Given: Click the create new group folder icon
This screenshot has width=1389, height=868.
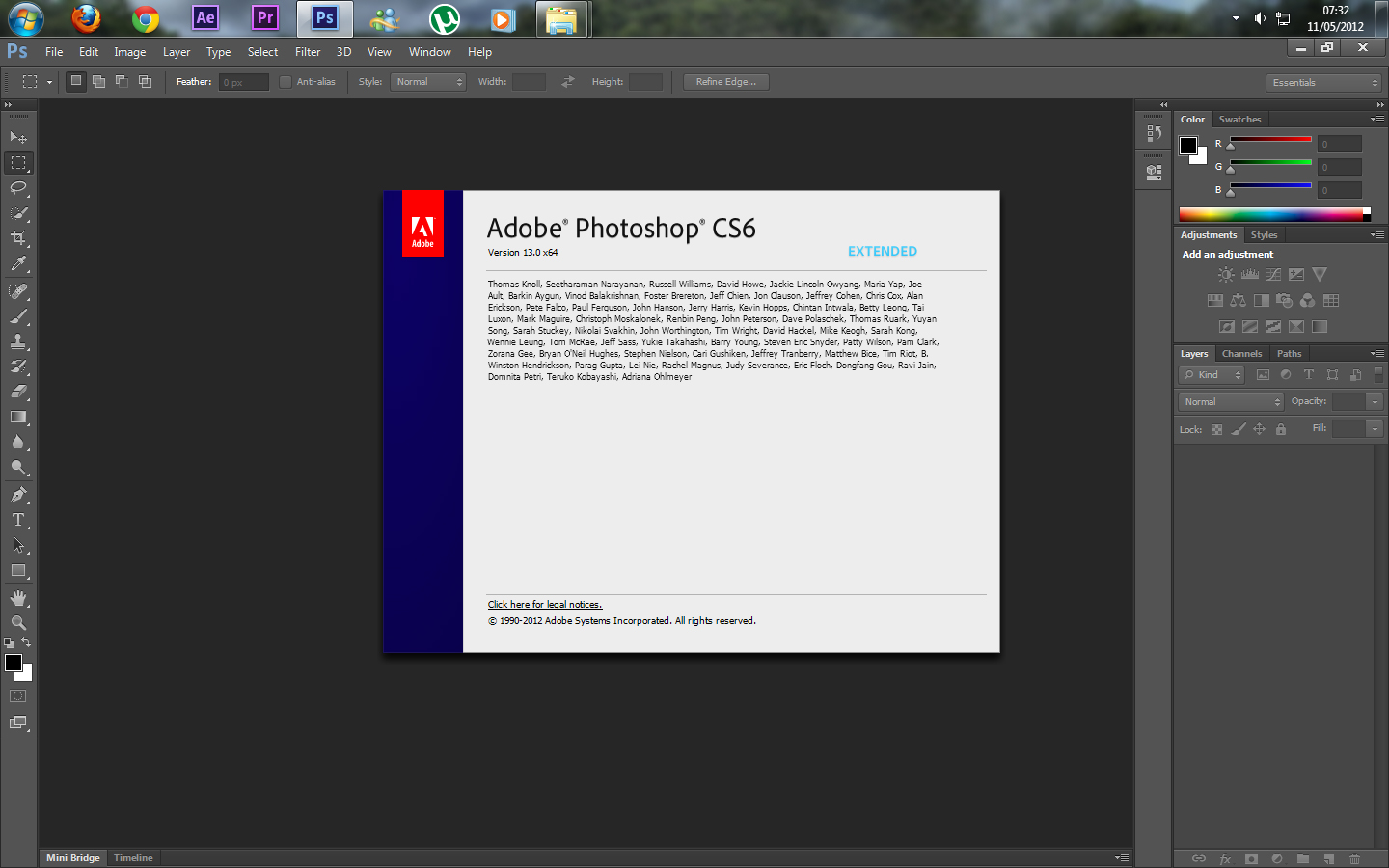Looking at the screenshot, I should point(1303,858).
